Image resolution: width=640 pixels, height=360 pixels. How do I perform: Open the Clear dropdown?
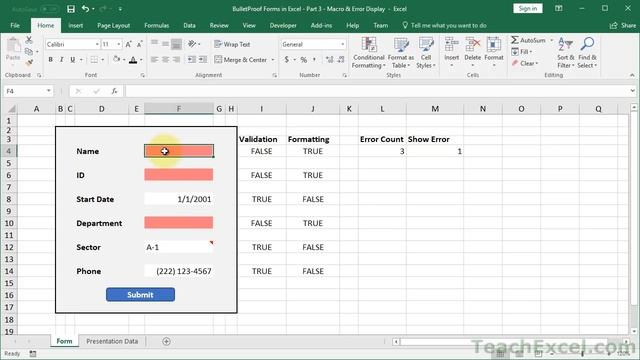click(525, 63)
